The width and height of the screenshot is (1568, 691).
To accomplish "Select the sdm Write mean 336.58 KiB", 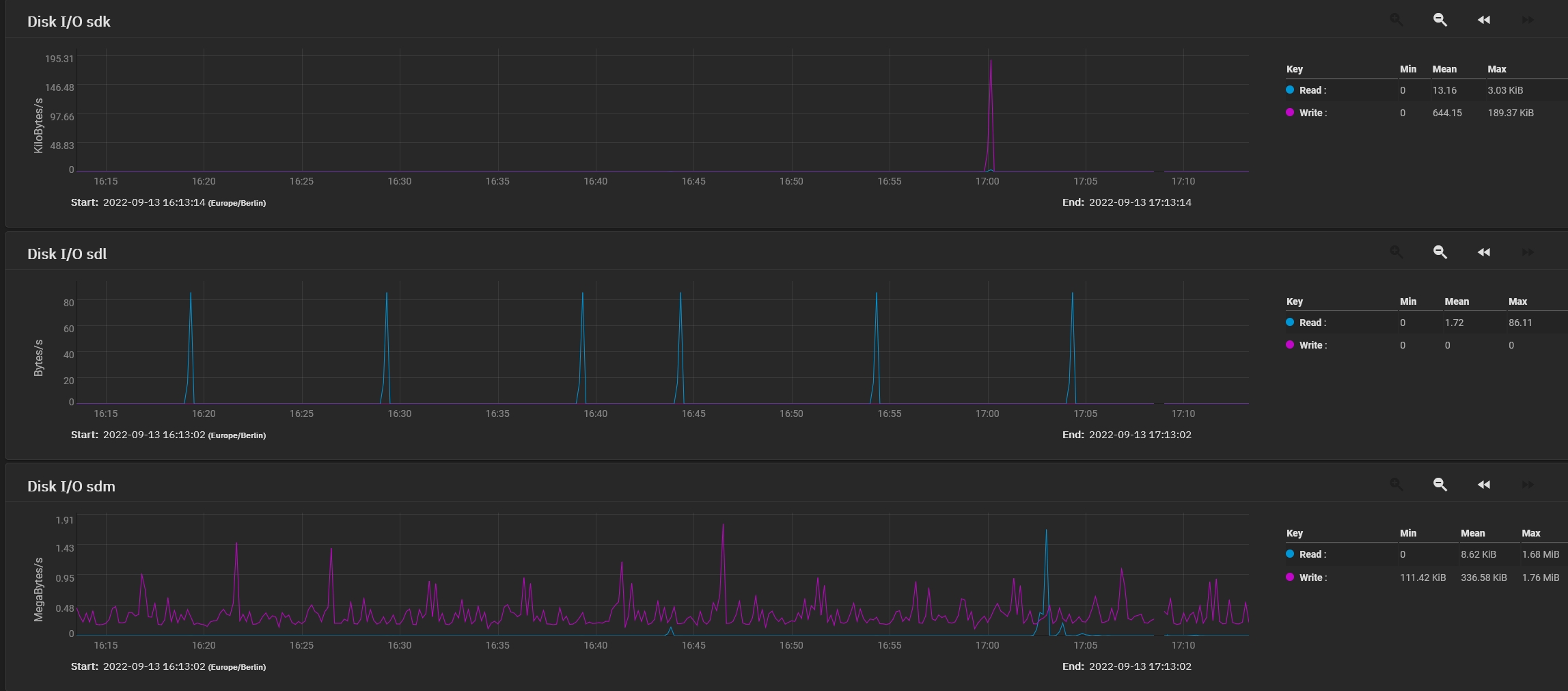I will 1484,578.
